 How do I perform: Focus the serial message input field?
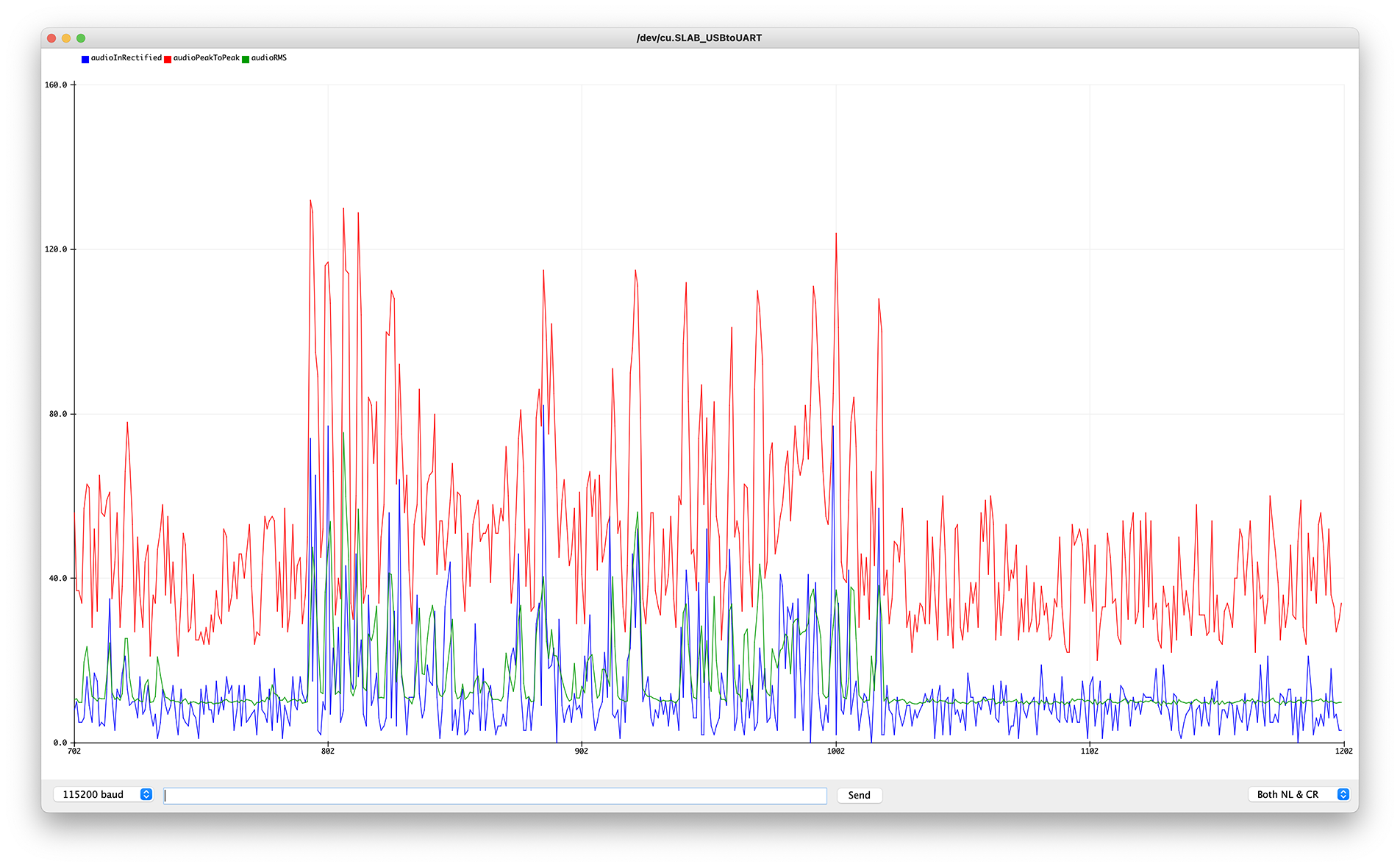pyautogui.click(x=495, y=795)
